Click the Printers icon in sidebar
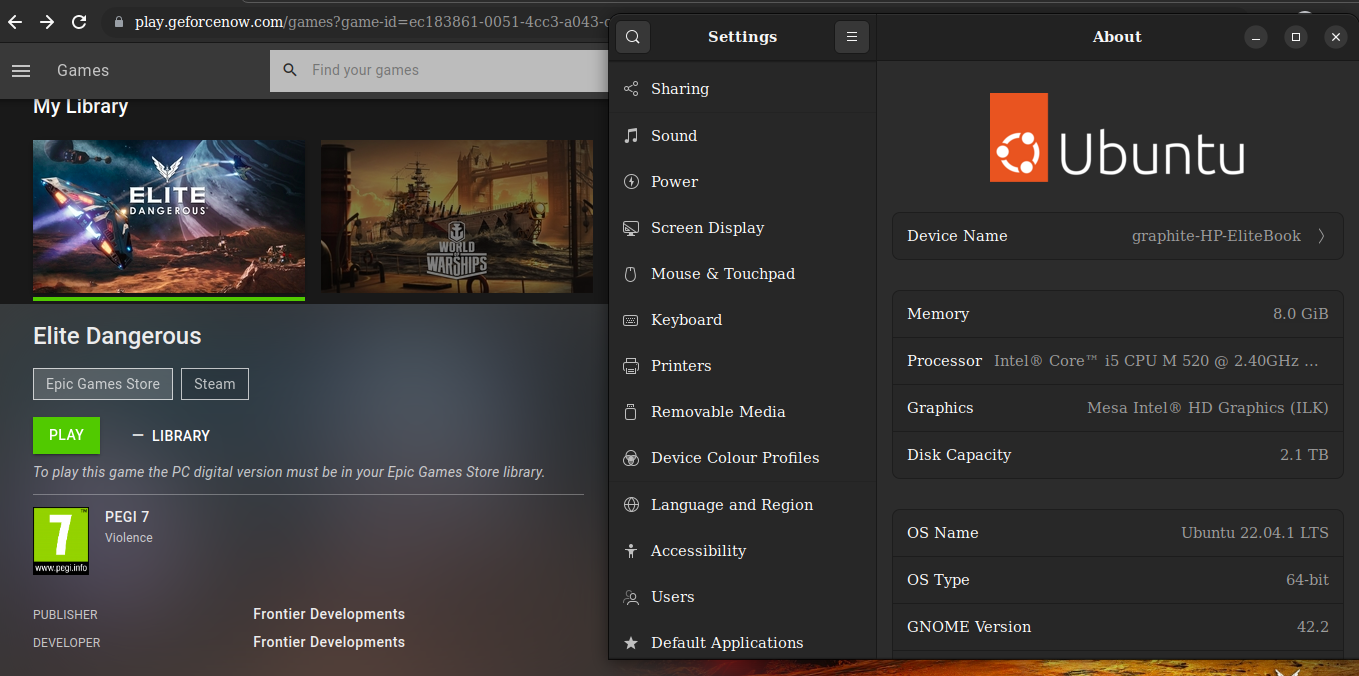 pos(631,366)
